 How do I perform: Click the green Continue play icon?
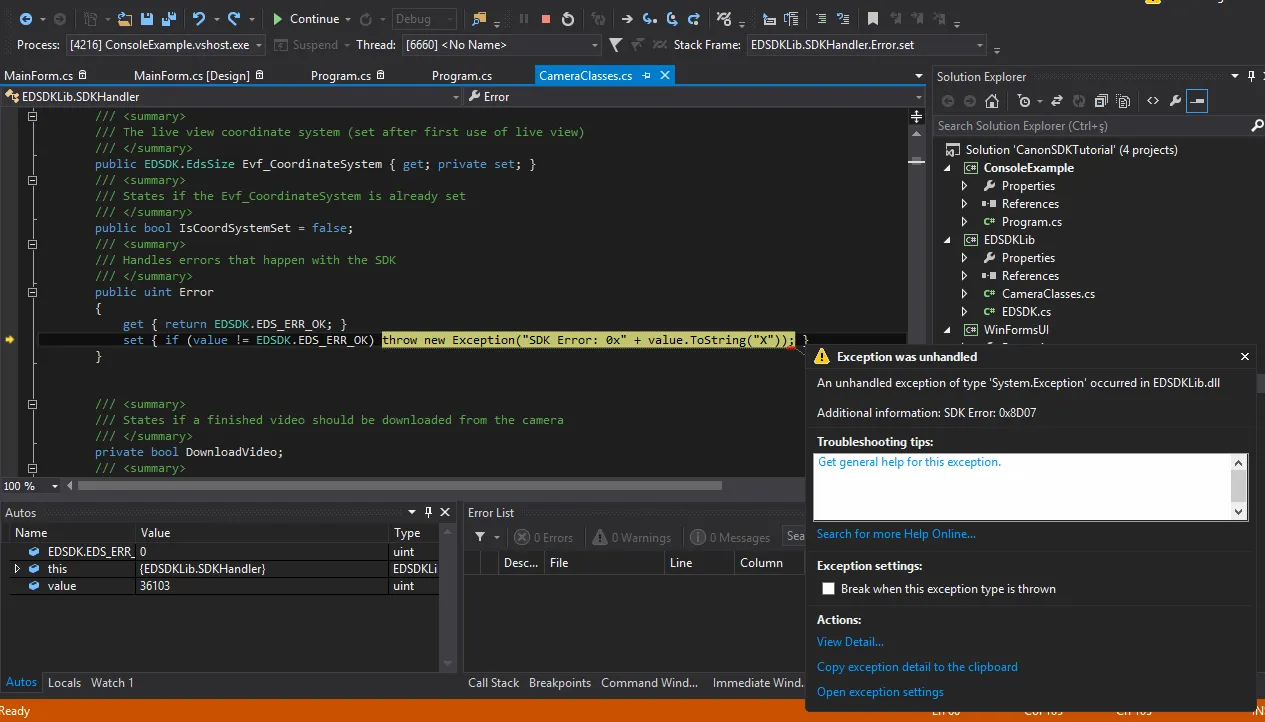pos(278,19)
